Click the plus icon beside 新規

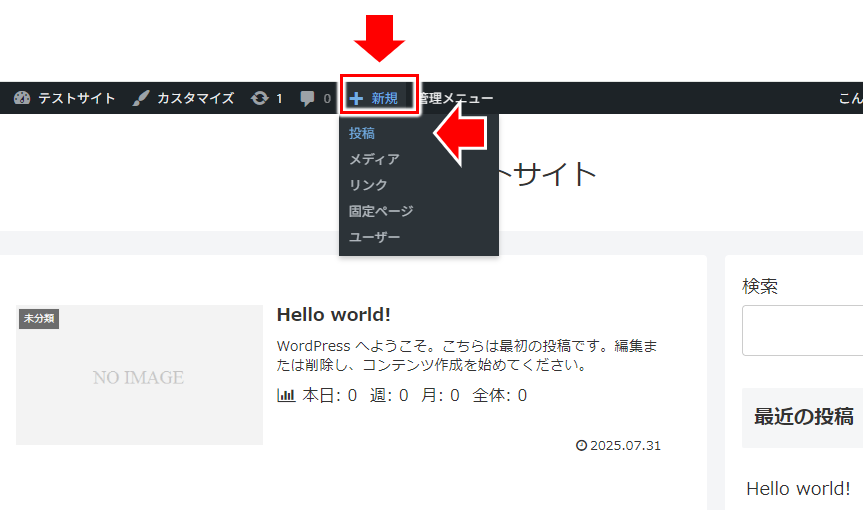click(356, 99)
